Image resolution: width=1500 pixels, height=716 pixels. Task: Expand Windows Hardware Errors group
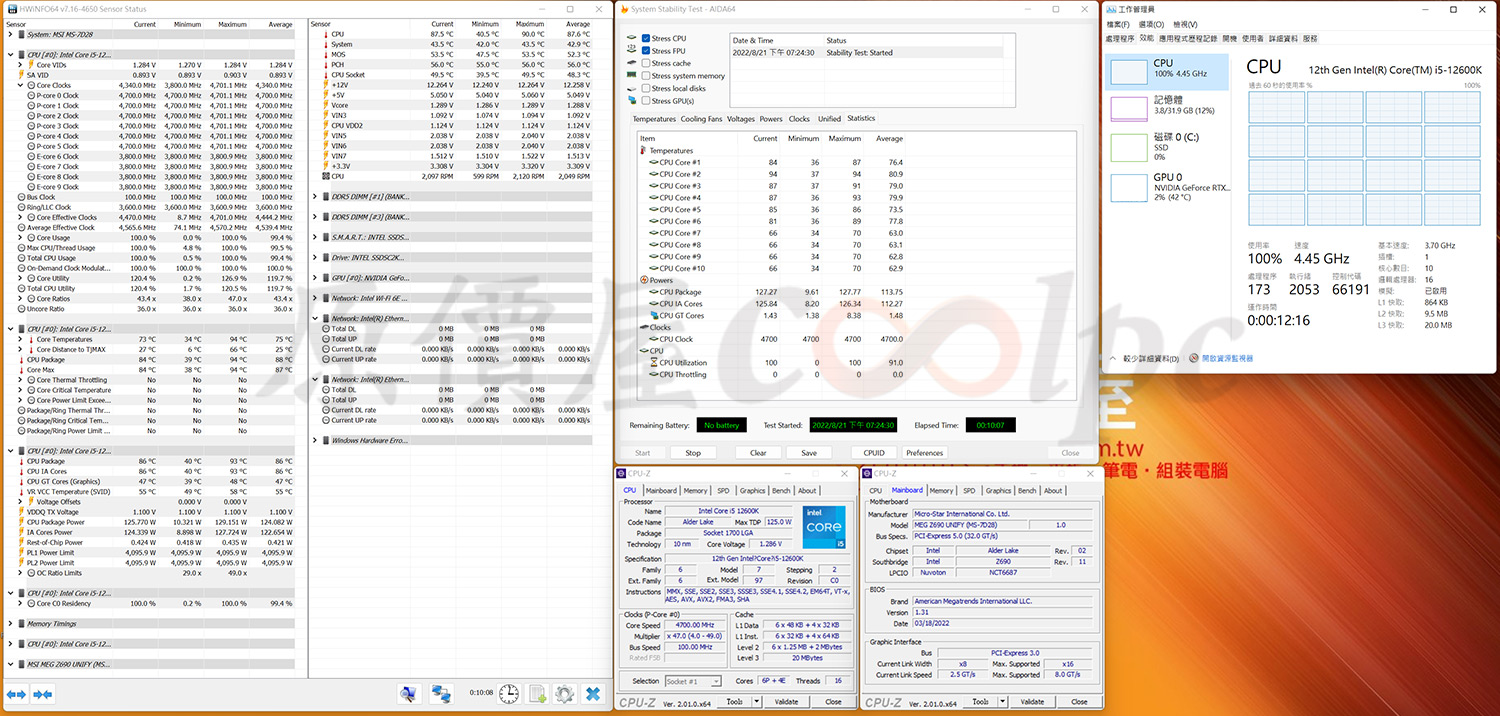(x=316, y=440)
